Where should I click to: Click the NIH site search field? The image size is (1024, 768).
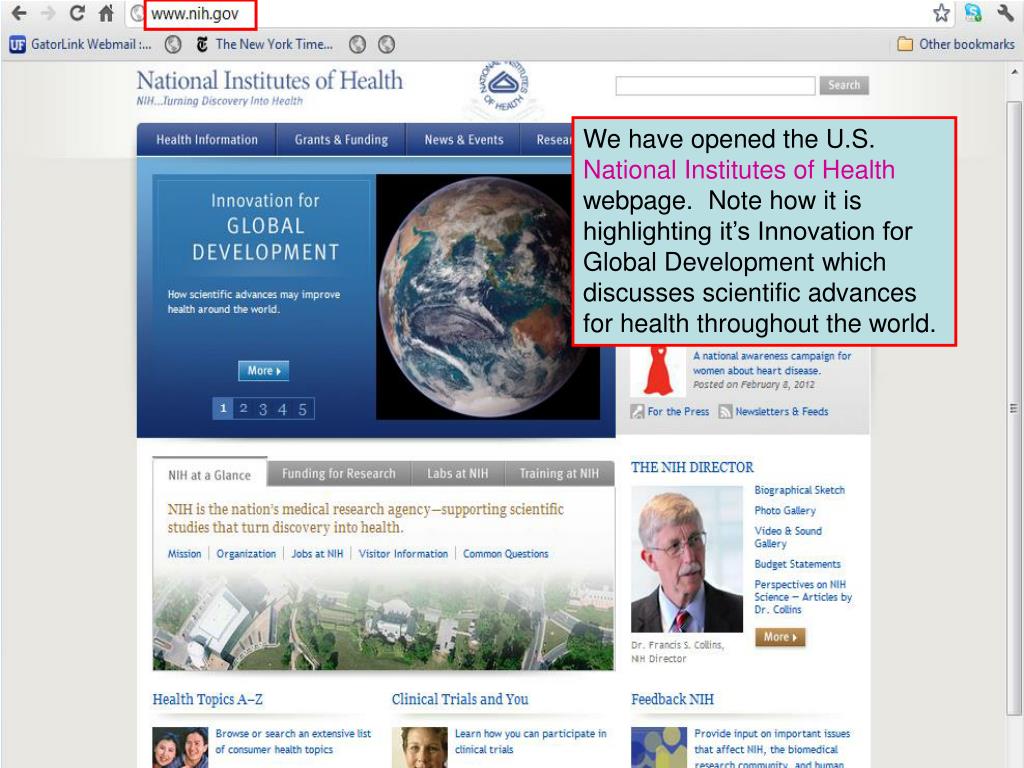point(715,86)
